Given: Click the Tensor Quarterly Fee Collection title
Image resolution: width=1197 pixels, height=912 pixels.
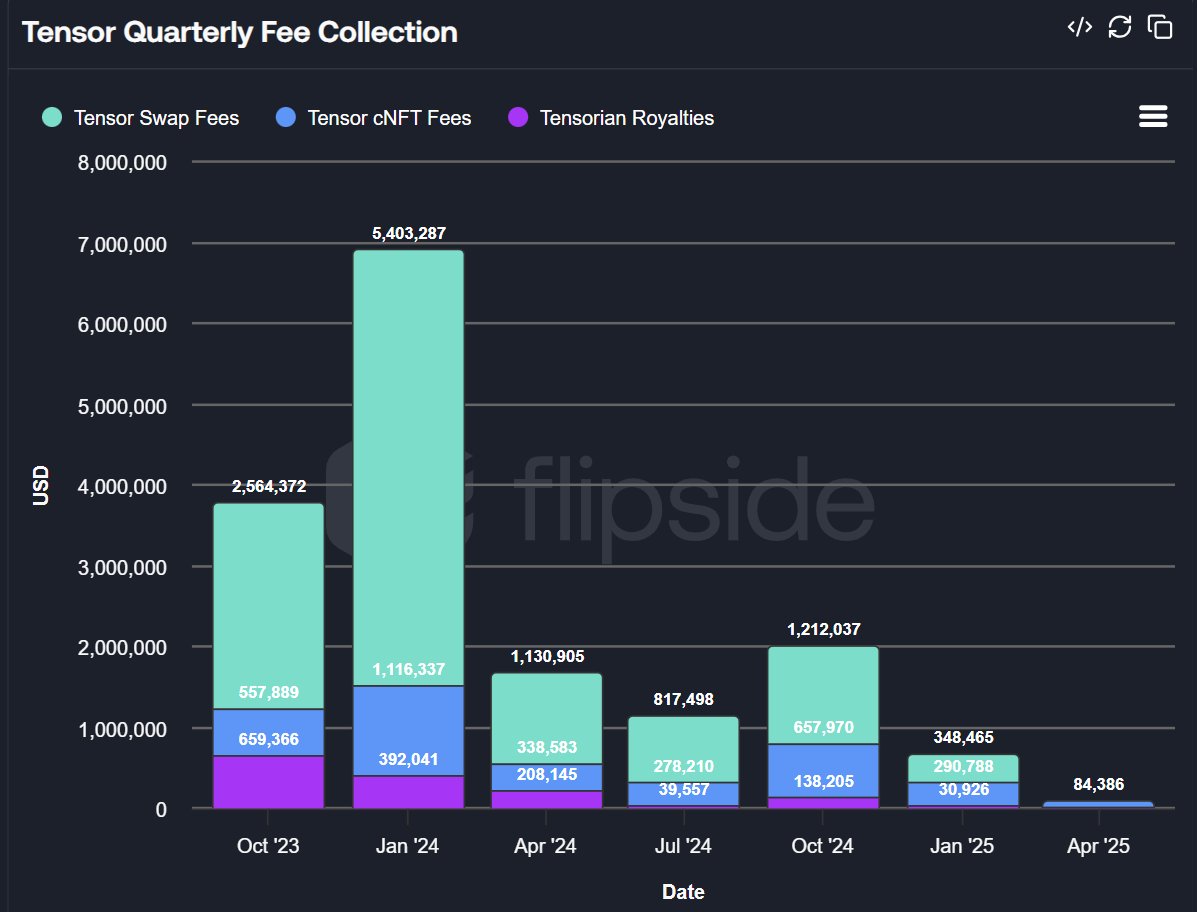Looking at the screenshot, I should pyautogui.click(x=240, y=32).
